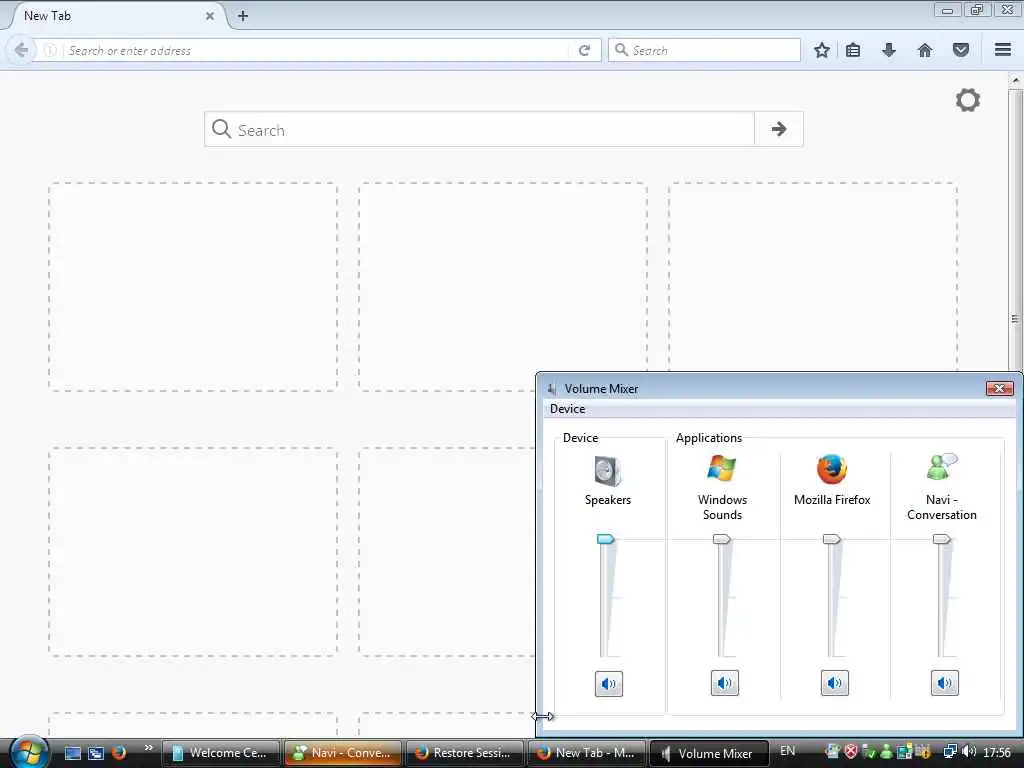Image resolution: width=1024 pixels, height=768 pixels.
Task: Mute Navi - Conversation audio
Action: click(x=944, y=683)
